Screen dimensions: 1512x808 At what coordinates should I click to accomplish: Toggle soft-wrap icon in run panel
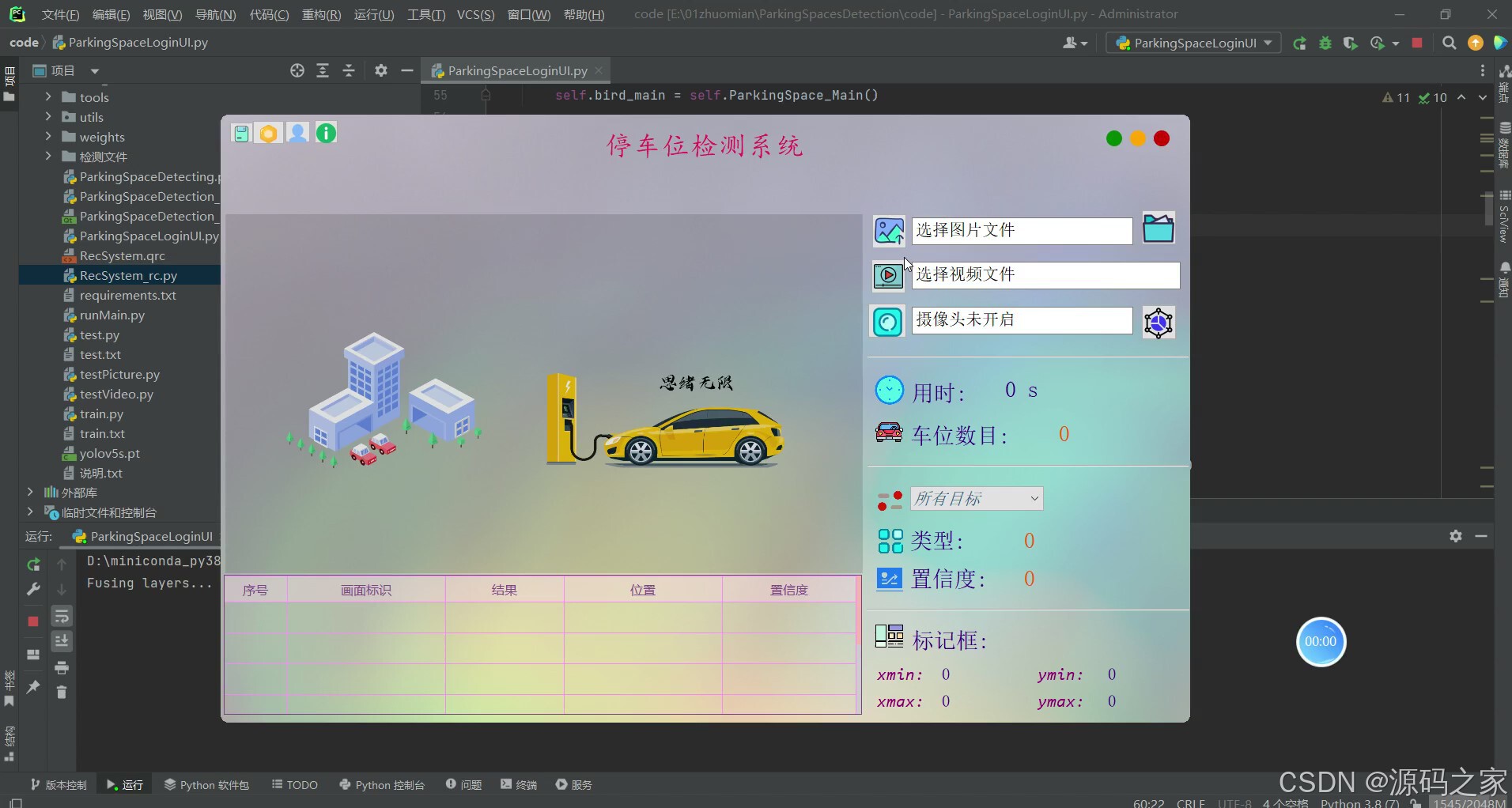(62, 616)
